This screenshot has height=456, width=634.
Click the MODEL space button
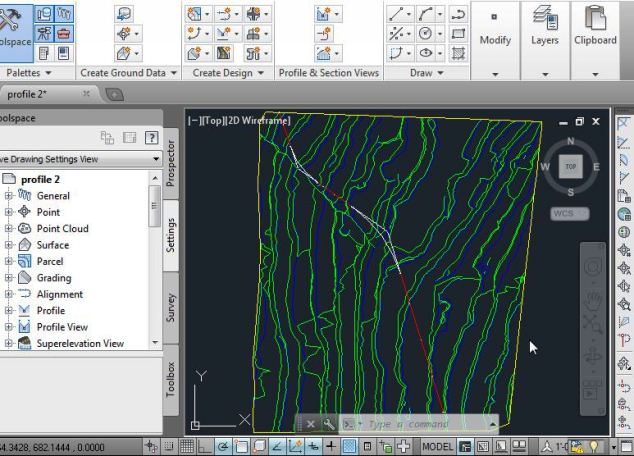point(437,447)
